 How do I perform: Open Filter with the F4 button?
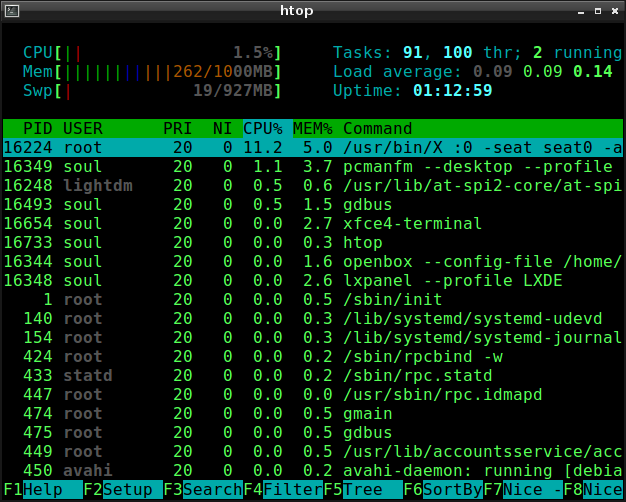pos(283,490)
